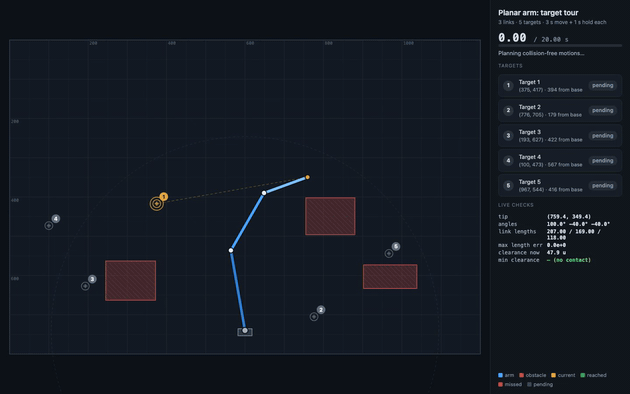Click the time progress bar
Screen dimensions: 630x394
click(560, 46)
